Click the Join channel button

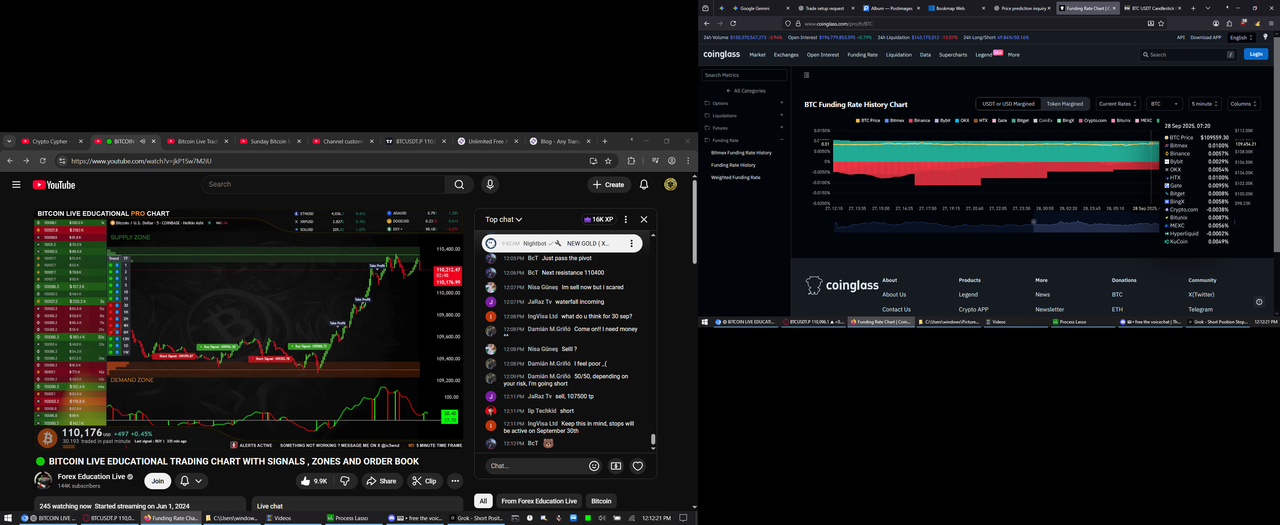click(x=157, y=481)
